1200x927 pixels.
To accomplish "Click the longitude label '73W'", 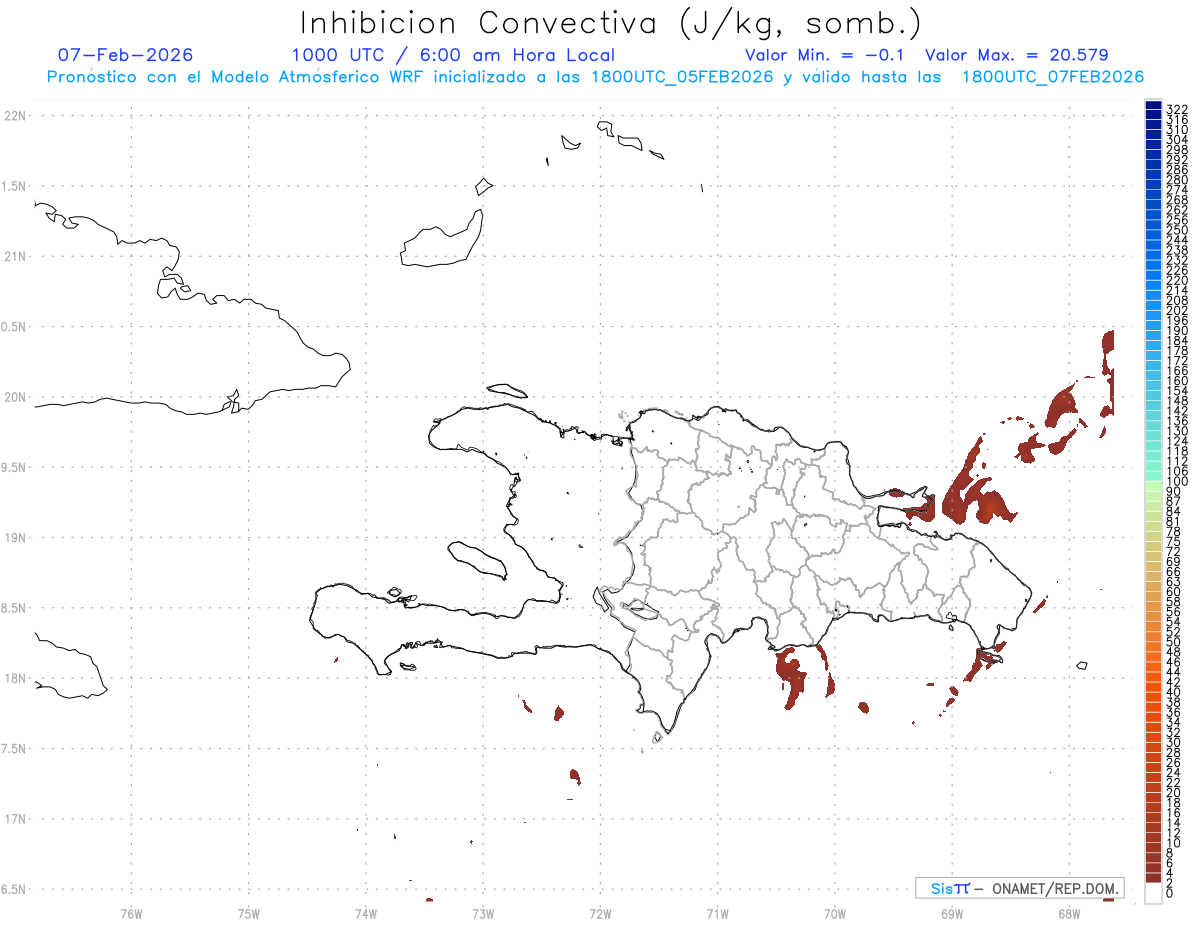I will (483, 913).
